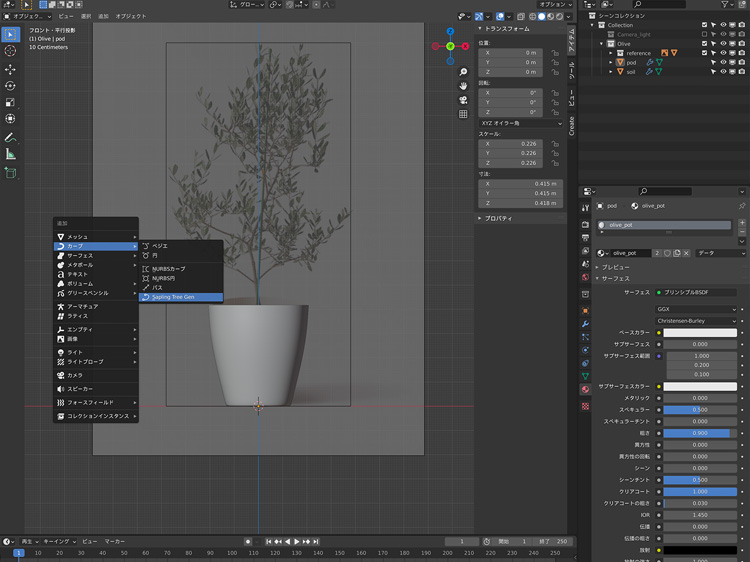Toggle viewport visibility of the pod object

click(724, 62)
